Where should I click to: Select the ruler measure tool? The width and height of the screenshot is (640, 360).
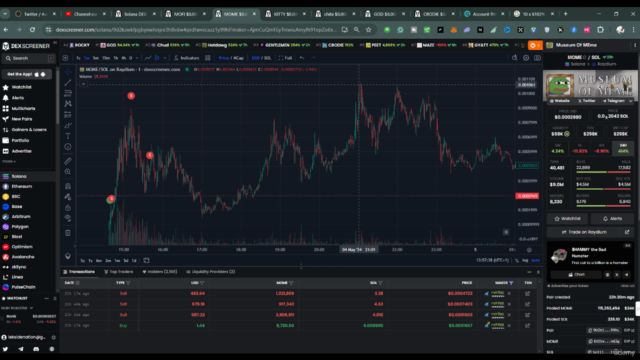click(x=68, y=161)
